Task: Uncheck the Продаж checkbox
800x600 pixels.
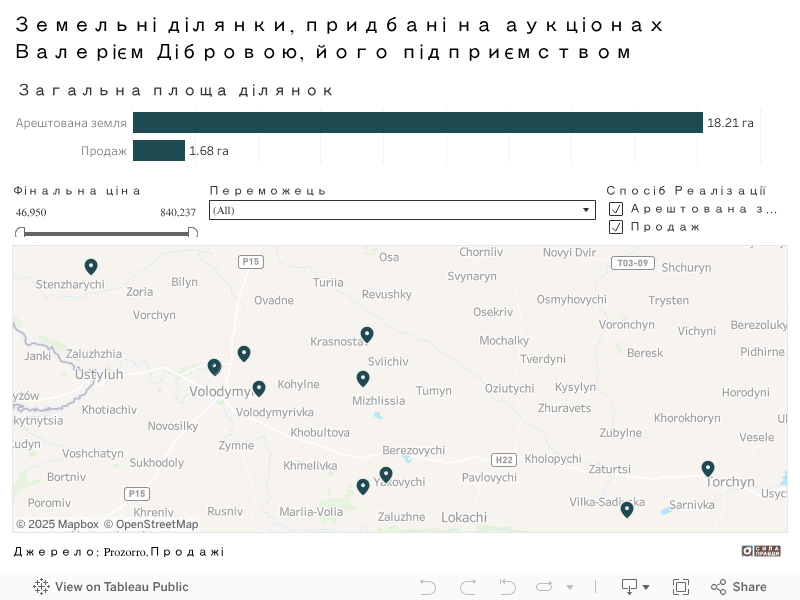Action: 617,227
